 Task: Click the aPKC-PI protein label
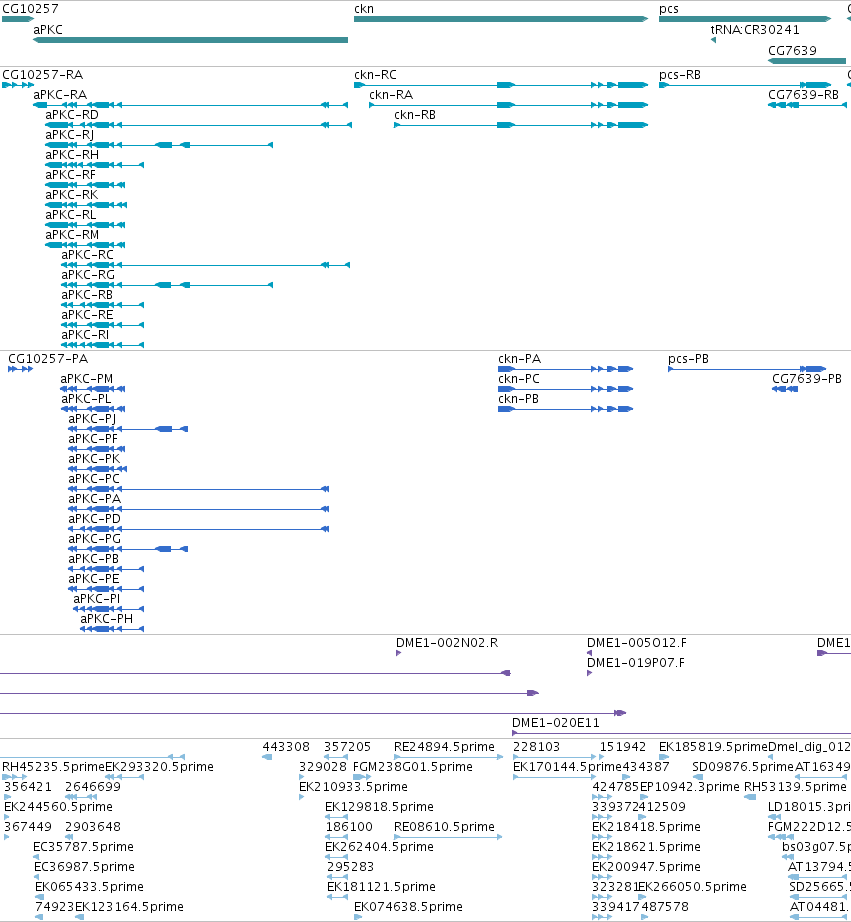(96, 599)
